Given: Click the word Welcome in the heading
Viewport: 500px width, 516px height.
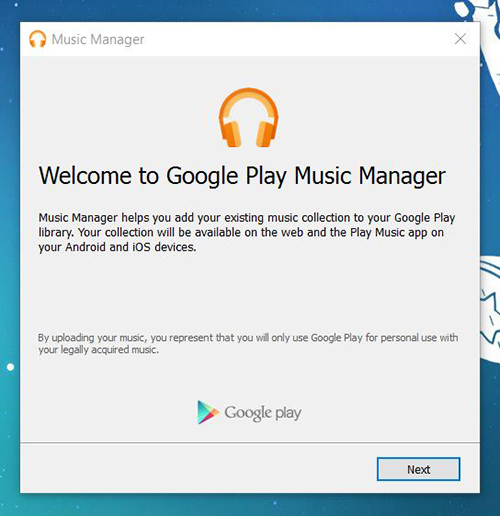Looking at the screenshot, I should point(85,176).
